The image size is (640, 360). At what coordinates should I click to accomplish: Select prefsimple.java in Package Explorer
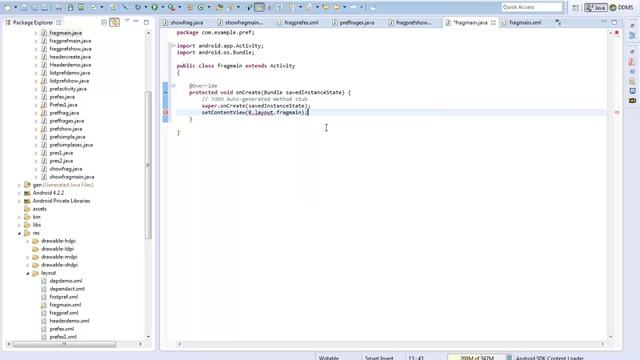(x=67, y=137)
